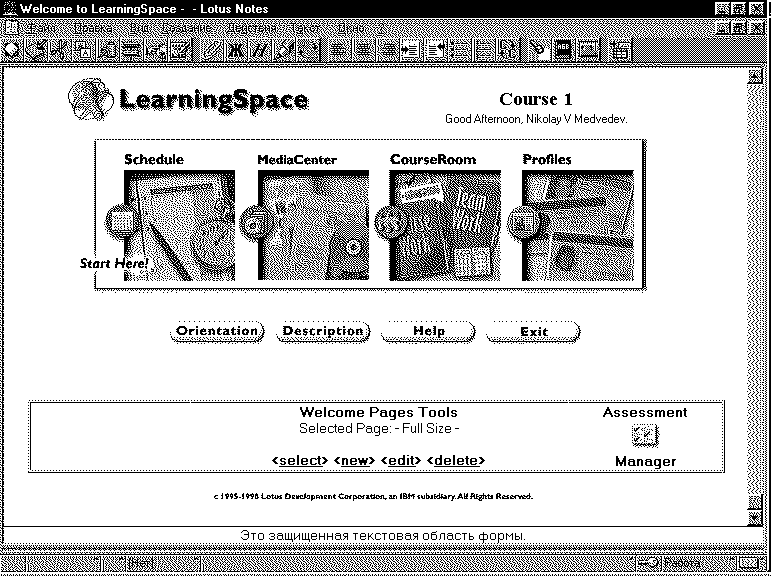Click the 'Assessment' label
This screenshot has height=576, width=771.
tap(645, 412)
